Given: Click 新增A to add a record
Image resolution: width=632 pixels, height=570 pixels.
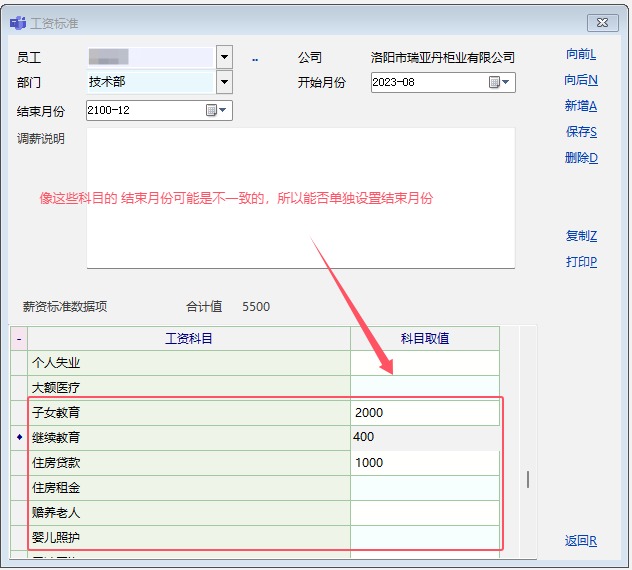Looking at the screenshot, I should point(580,106).
